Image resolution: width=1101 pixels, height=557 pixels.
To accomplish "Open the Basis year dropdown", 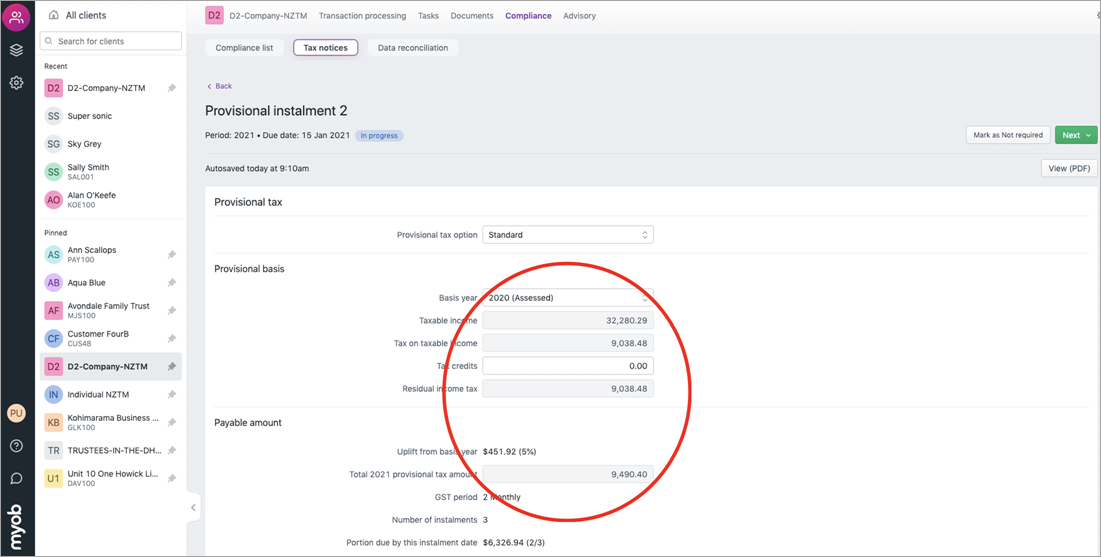I will [x=567, y=298].
